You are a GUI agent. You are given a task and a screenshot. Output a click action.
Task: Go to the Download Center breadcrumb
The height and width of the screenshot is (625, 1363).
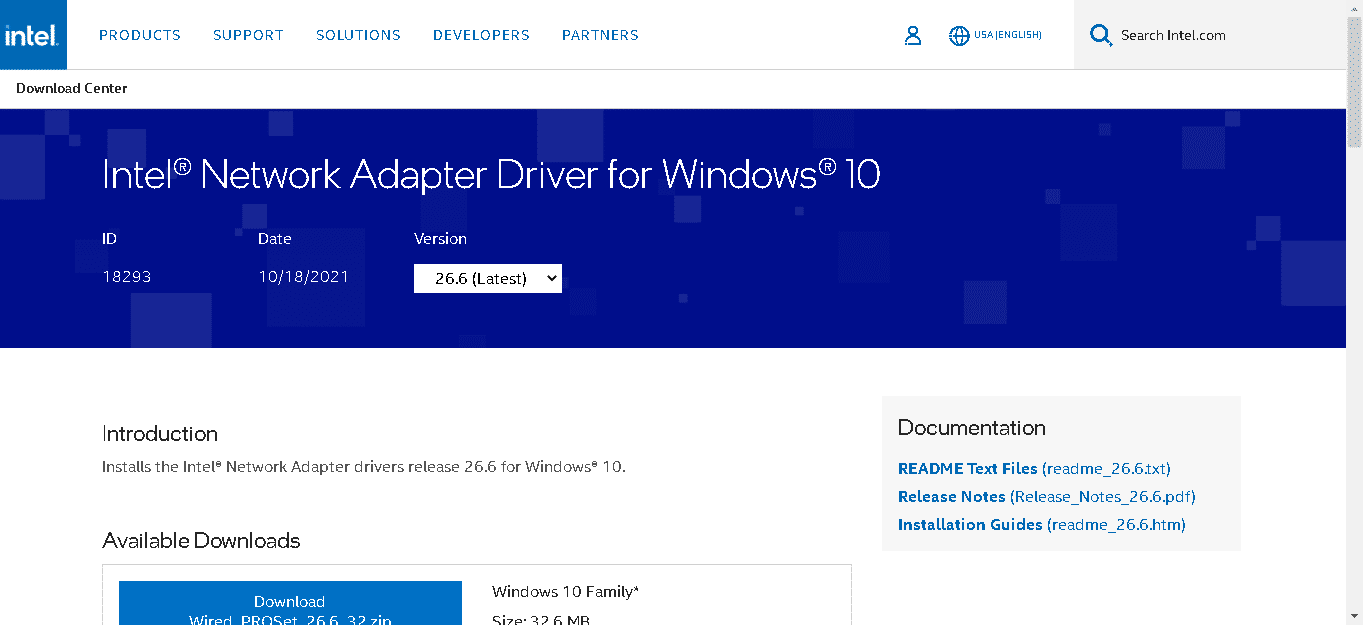(72, 88)
